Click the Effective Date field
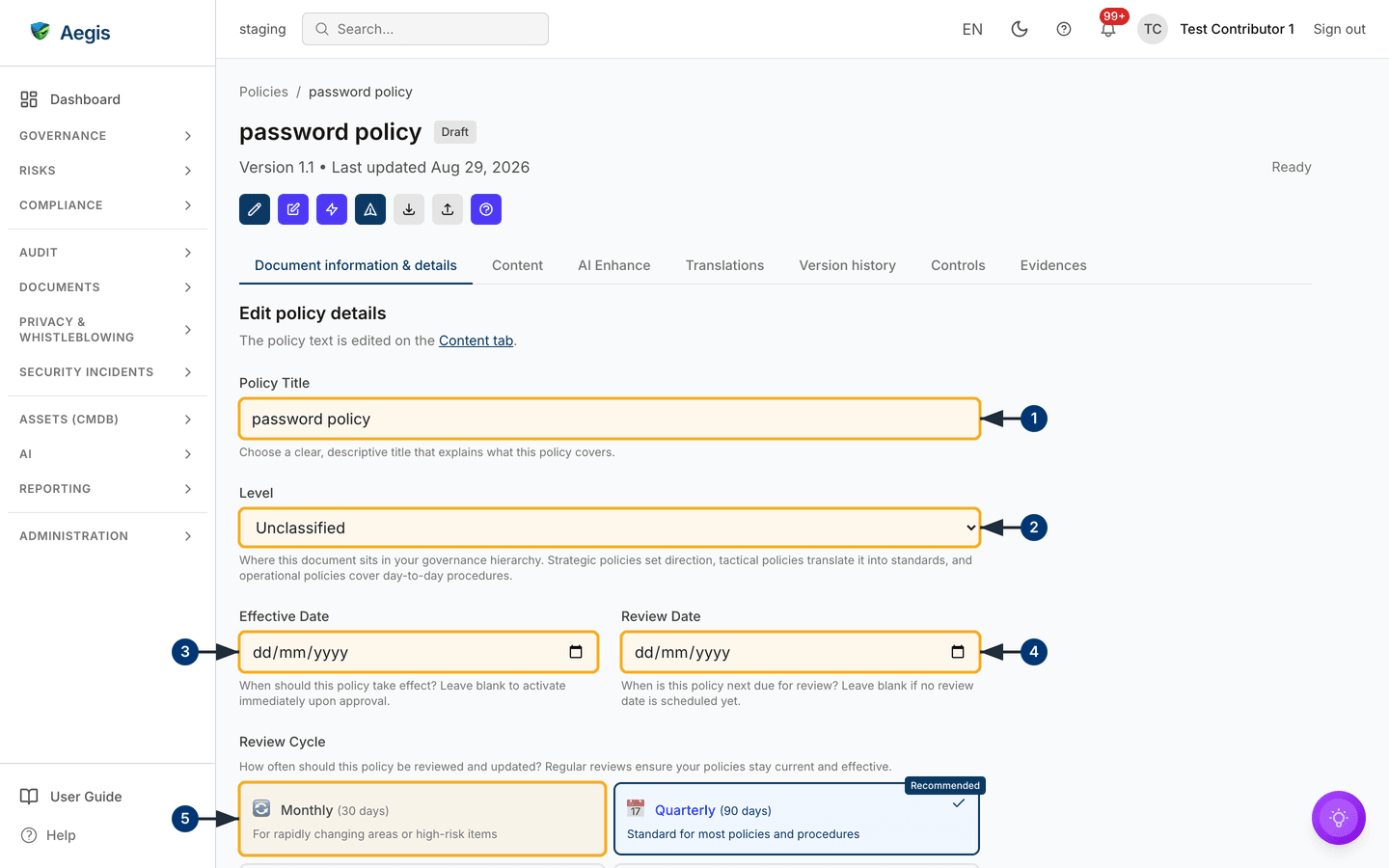Image resolution: width=1389 pixels, height=868 pixels. [x=419, y=652]
